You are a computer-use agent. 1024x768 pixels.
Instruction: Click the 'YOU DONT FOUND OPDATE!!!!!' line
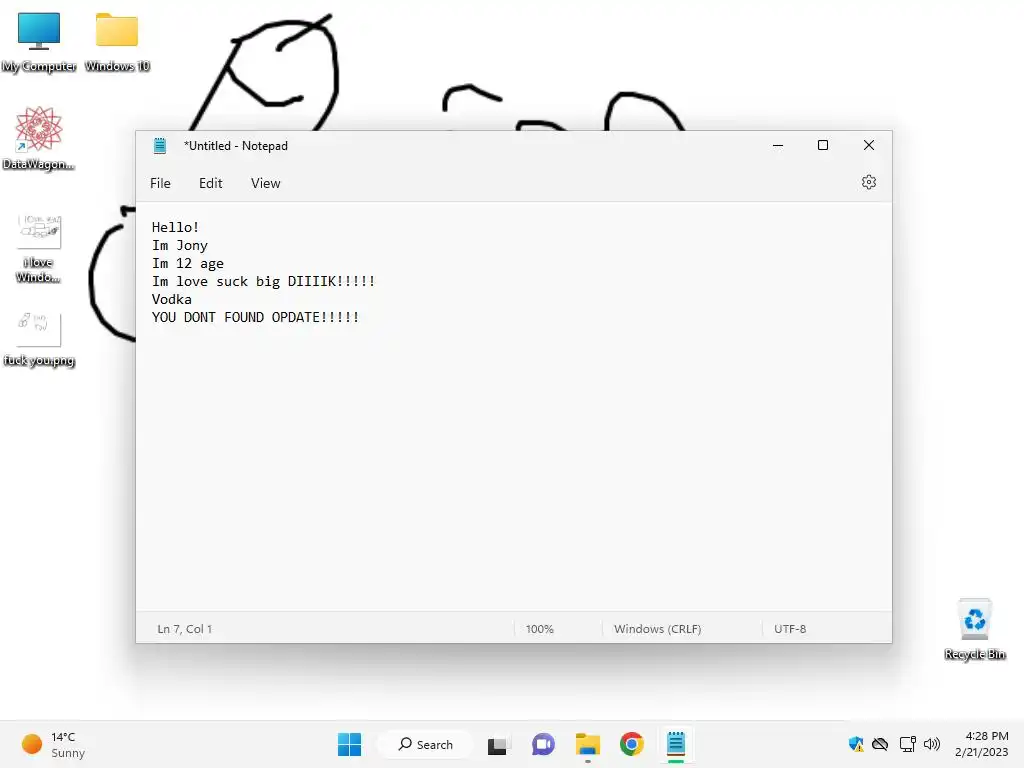255,317
